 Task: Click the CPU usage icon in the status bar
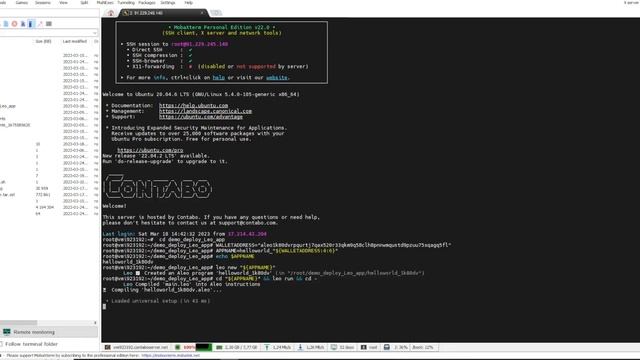pos(178,347)
